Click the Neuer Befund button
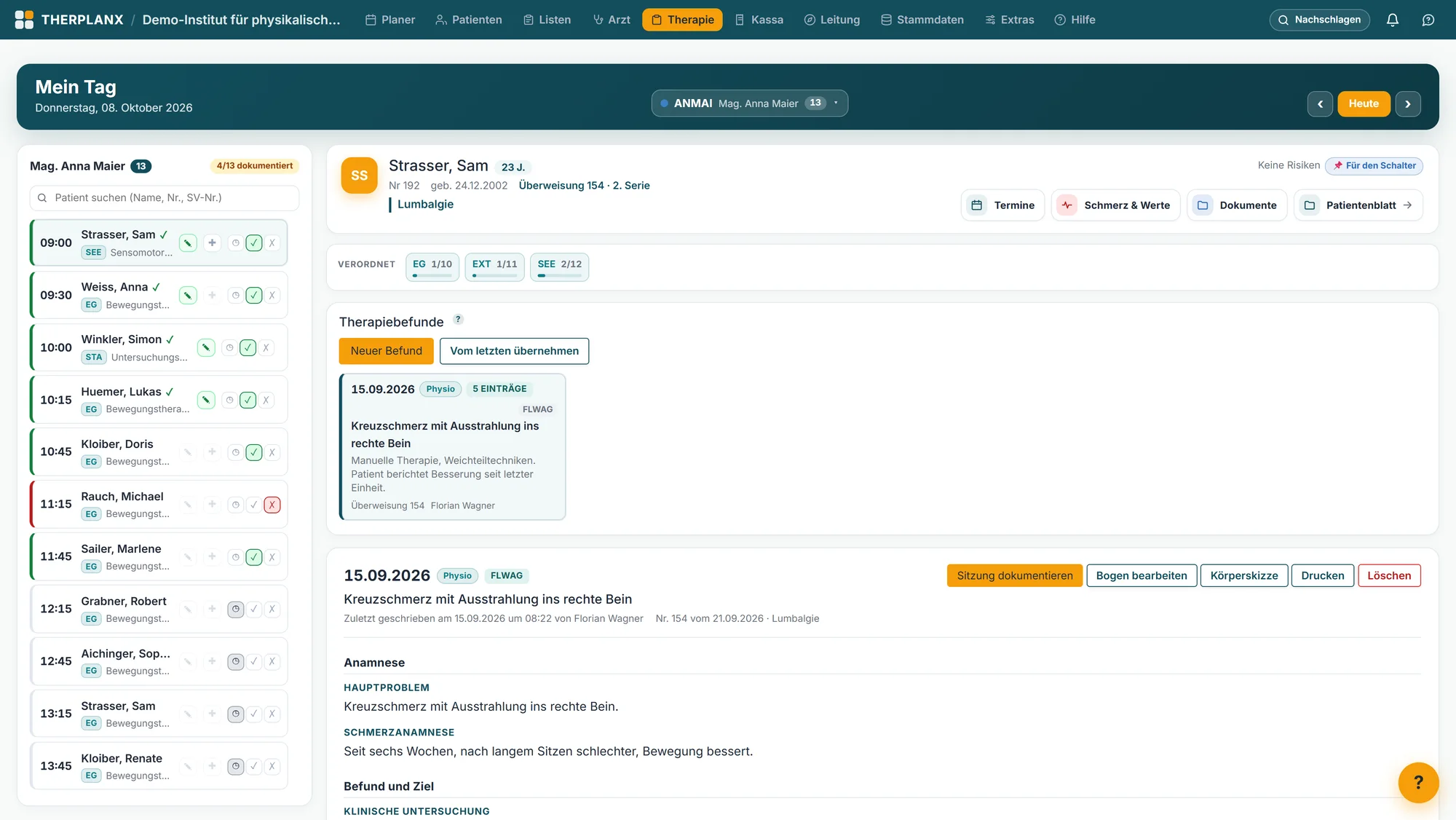The width and height of the screenshot is (1456, 820). tap(386, 351)
